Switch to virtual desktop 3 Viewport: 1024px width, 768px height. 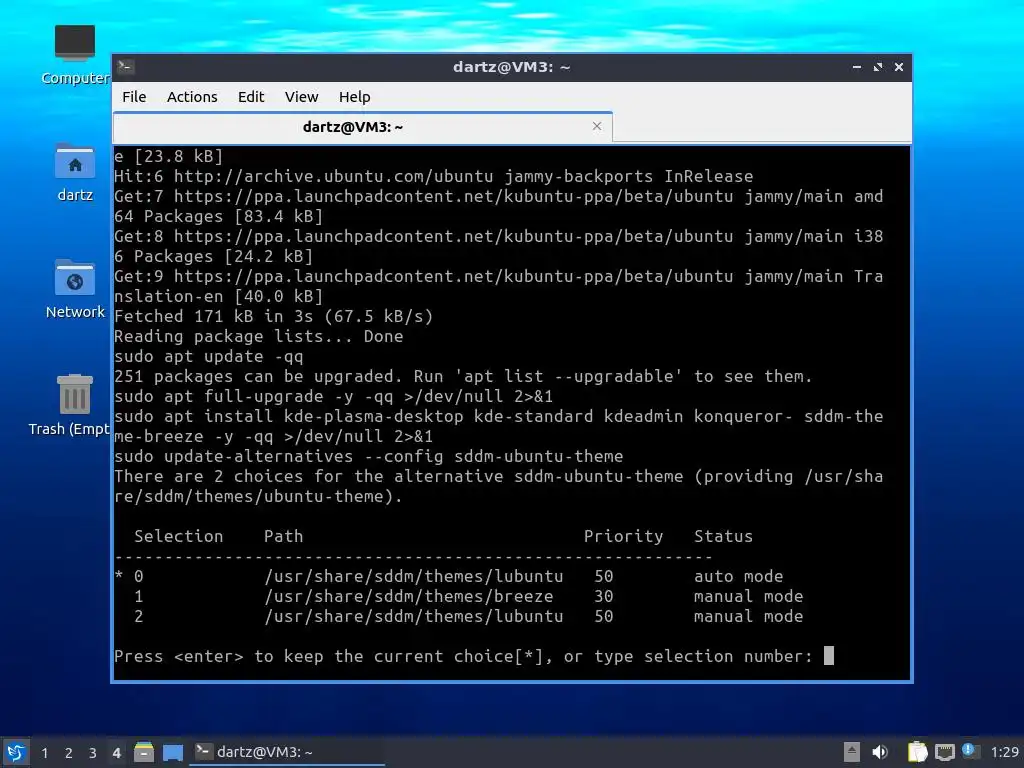coord(93,753)
